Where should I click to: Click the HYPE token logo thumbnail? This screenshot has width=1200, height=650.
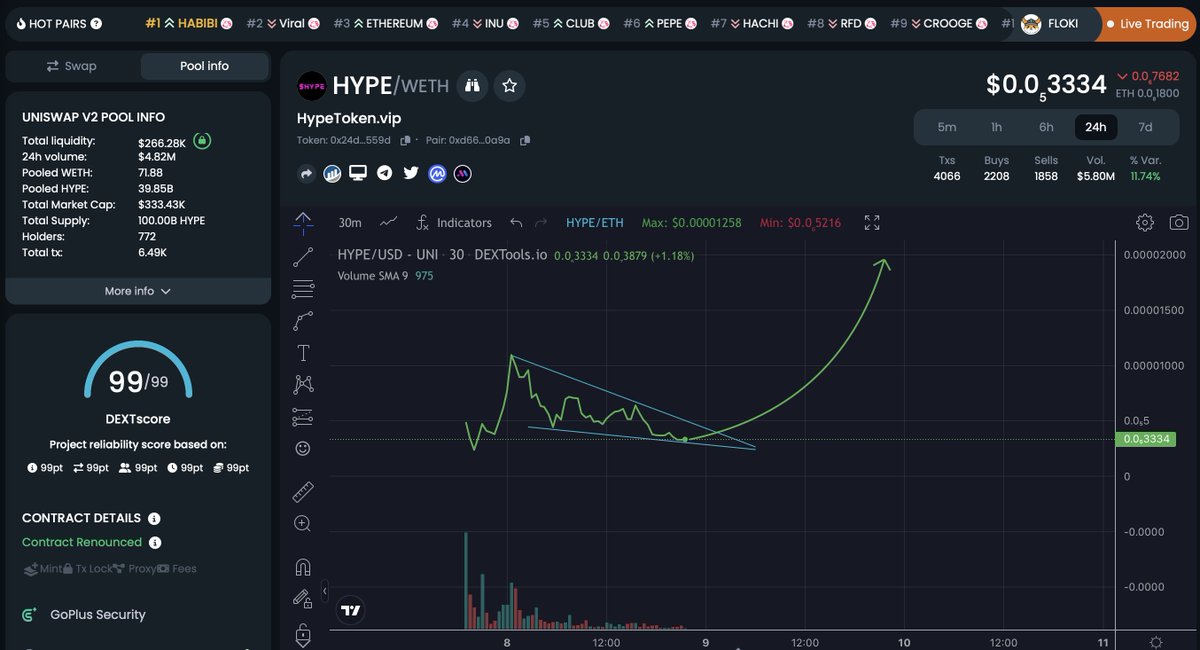click(312, 86)
